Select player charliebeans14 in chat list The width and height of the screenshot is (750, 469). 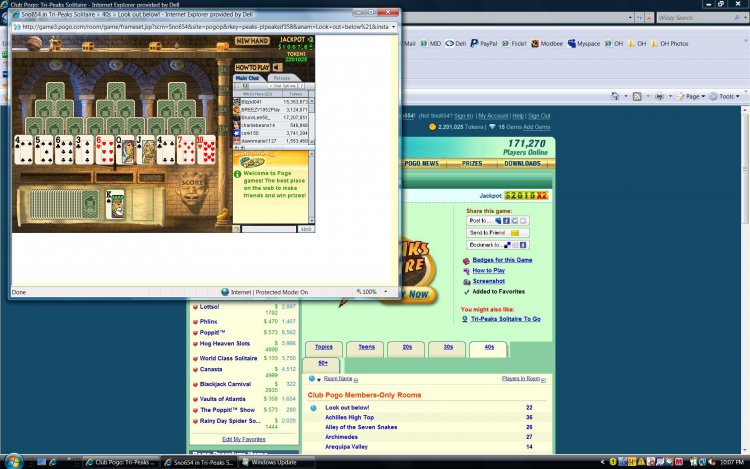[271, 125]
